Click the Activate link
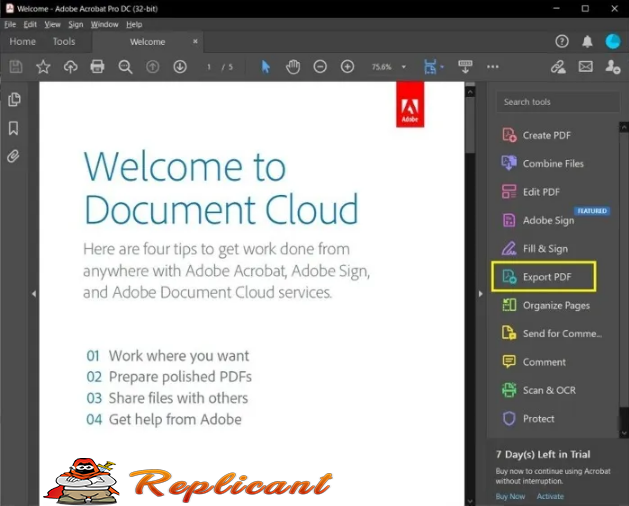 pyautogui.click(x=550, y=496)
